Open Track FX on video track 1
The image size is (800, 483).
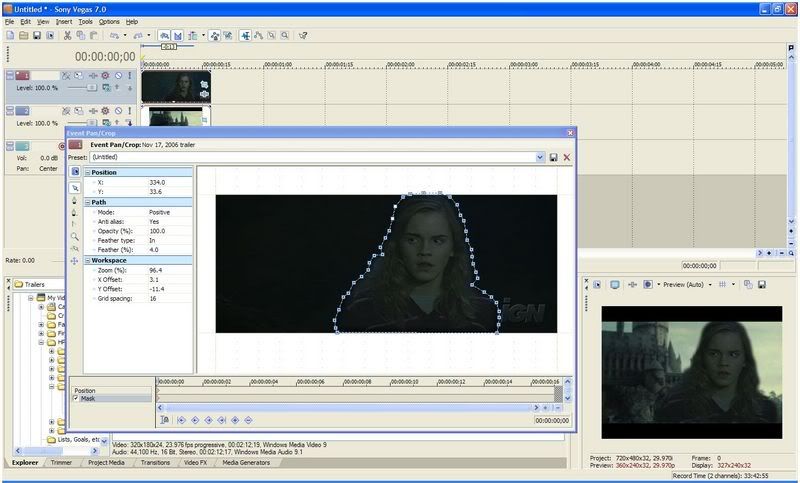93,75
